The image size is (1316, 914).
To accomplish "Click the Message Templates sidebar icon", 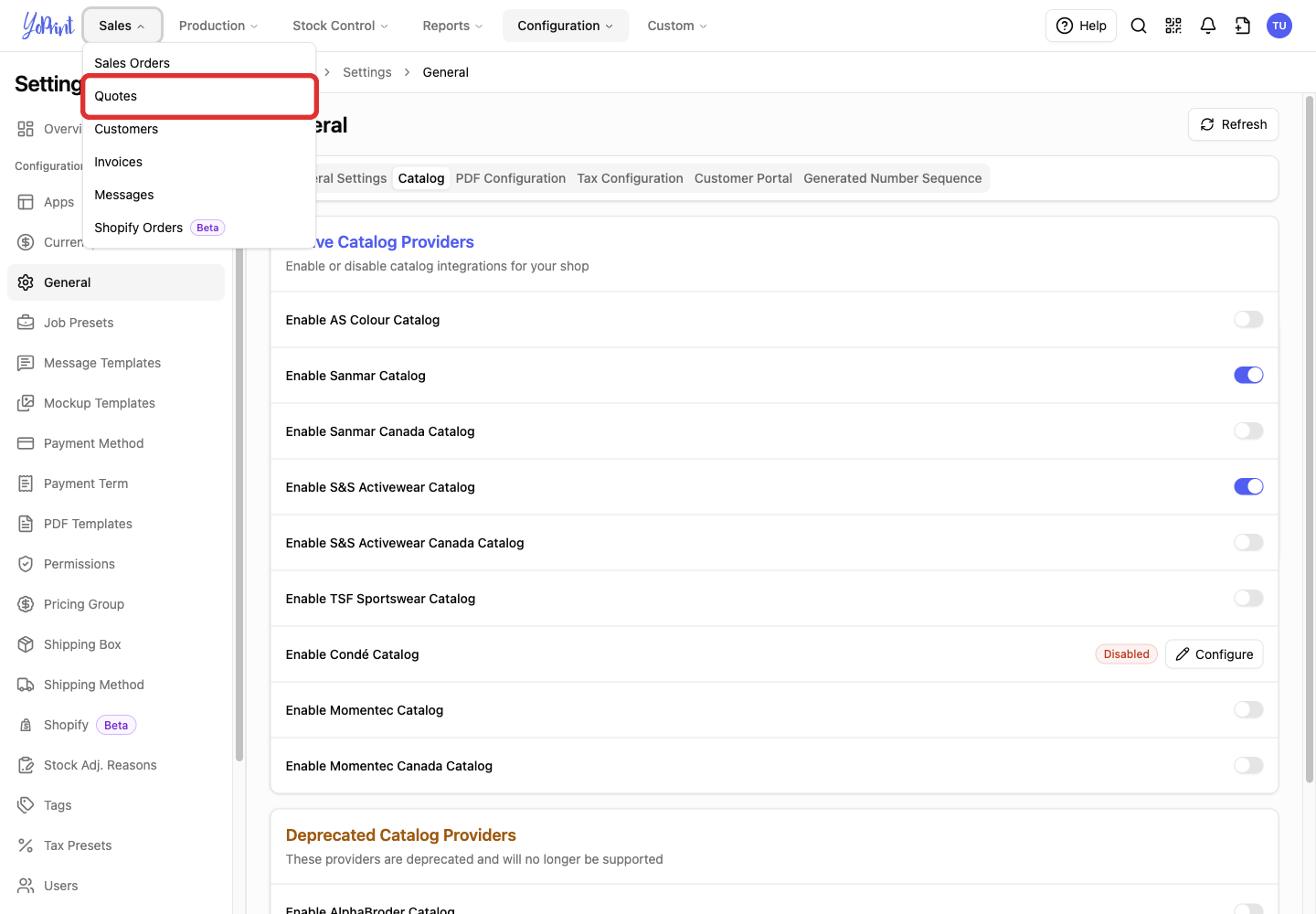I will (x=26, y=363).
